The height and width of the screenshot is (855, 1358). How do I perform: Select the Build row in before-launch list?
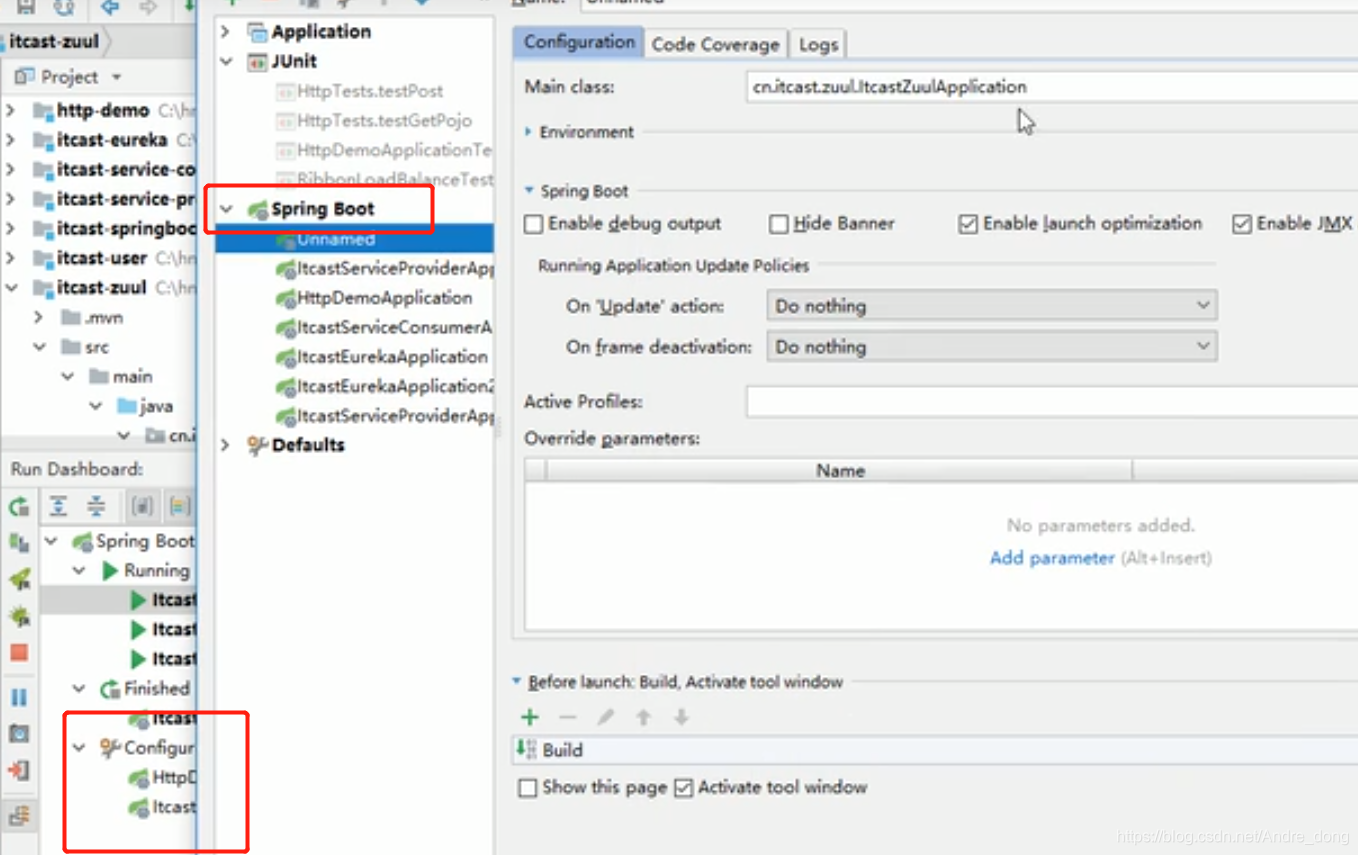tap(936, 750)
